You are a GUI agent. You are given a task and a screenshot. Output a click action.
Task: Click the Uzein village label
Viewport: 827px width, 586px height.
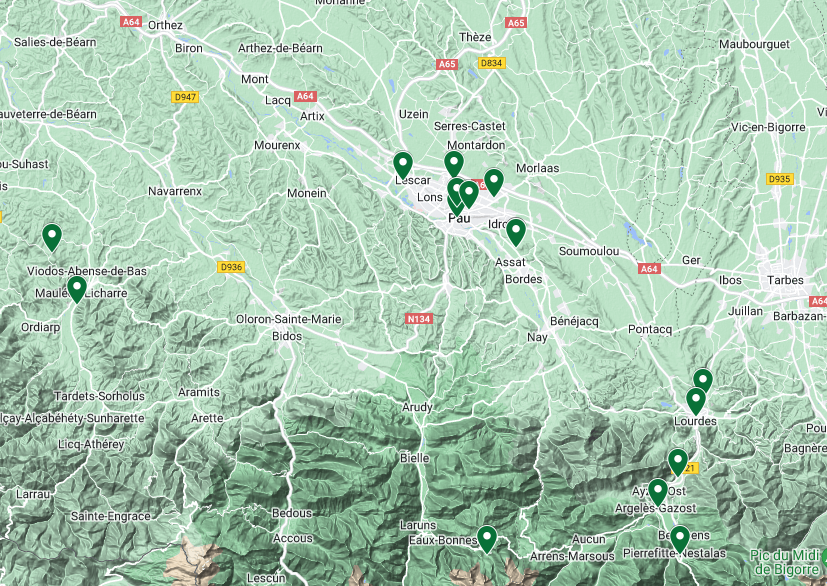[x=414, y=114]
